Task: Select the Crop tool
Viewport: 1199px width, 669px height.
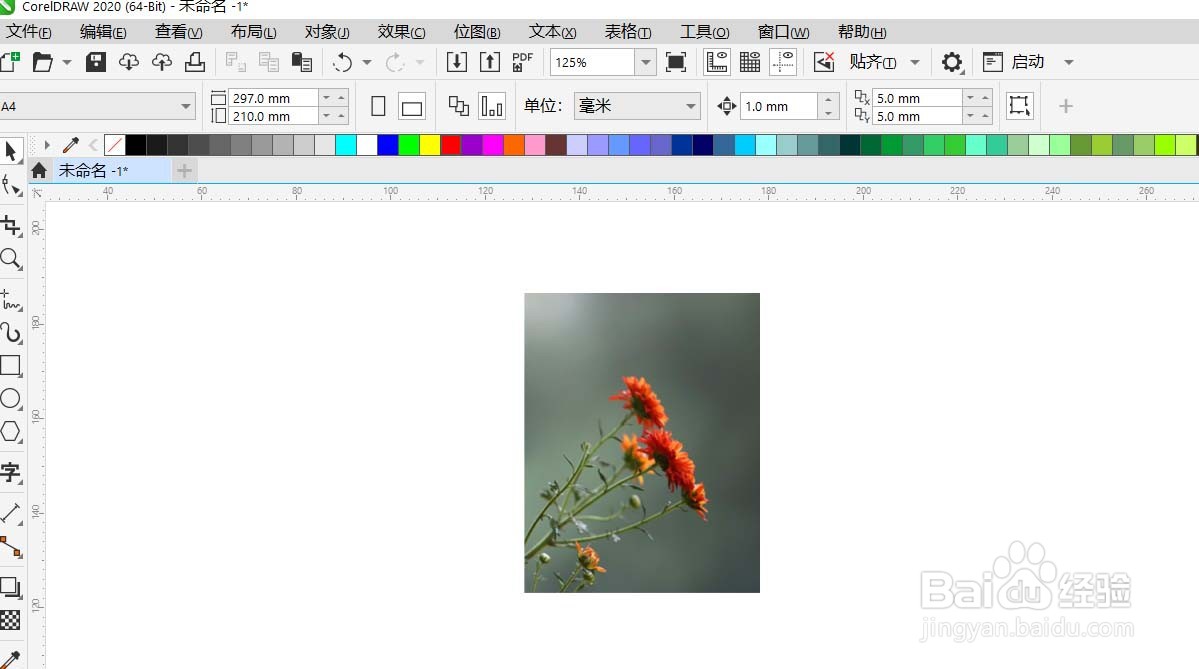Action: click(13, 225)
